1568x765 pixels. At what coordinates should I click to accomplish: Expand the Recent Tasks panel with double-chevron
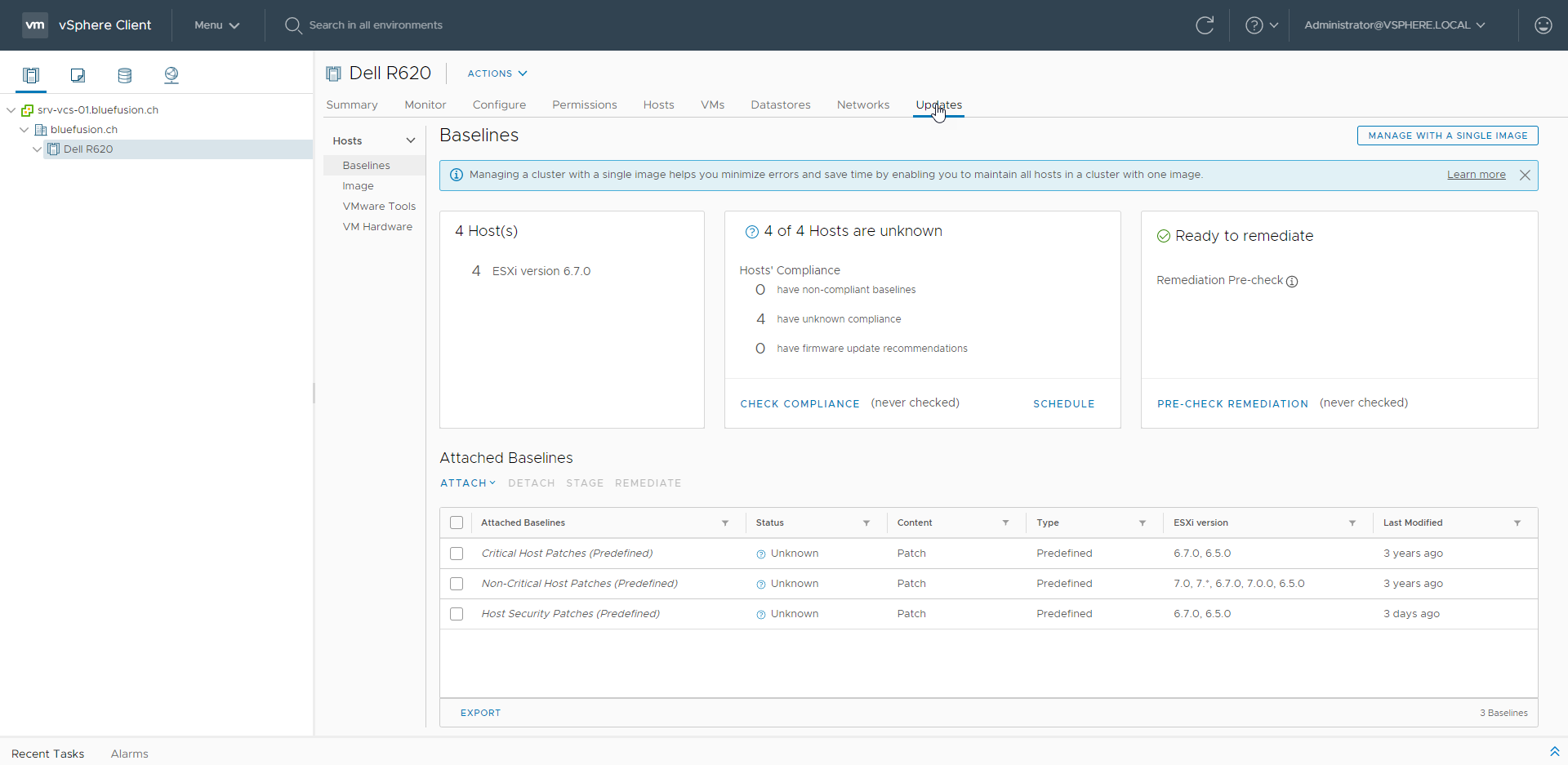coord(1554,751)
